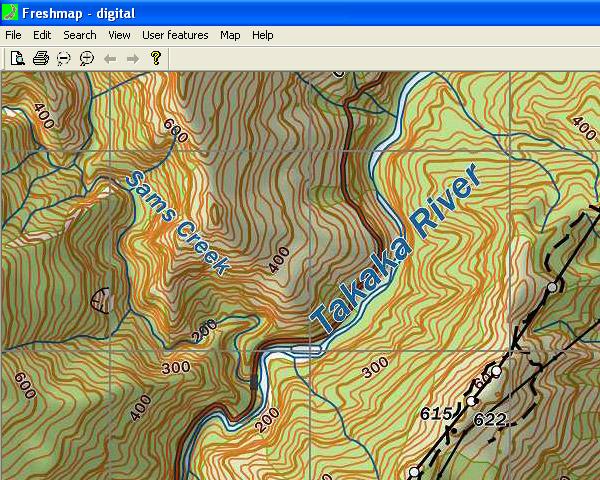The image size is (600, 480).
Task: Click the yellow question mark help icon
Action: pyautogui.click(x=156, y=58)
